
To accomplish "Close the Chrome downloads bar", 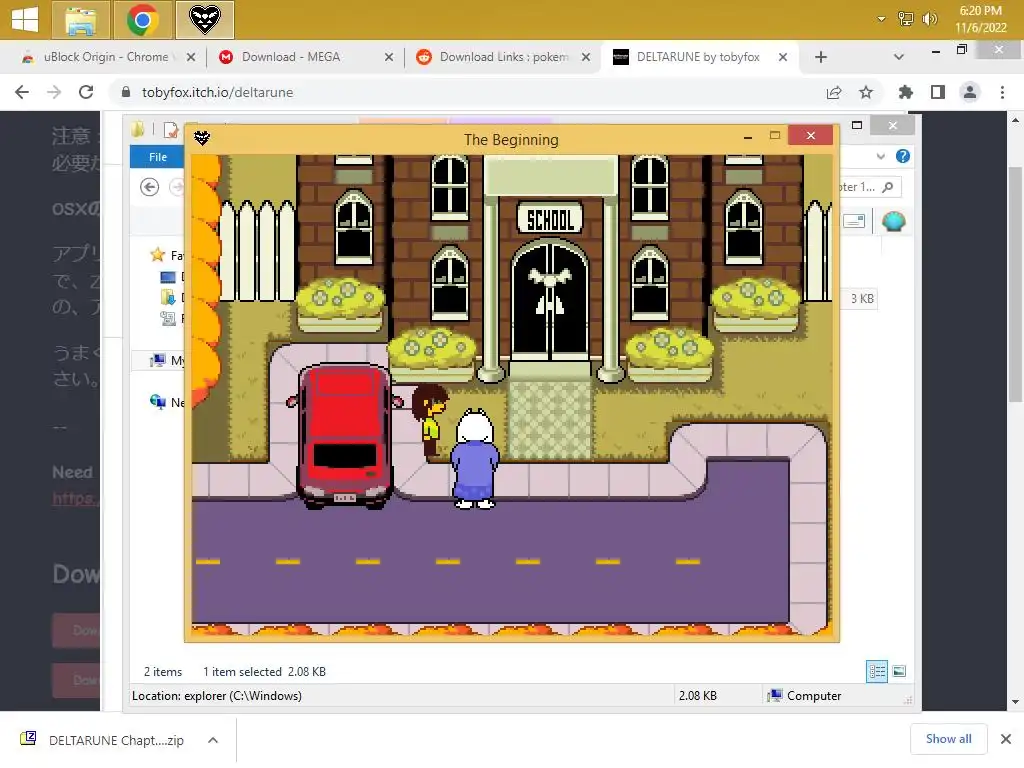I will pos(1006,739).
